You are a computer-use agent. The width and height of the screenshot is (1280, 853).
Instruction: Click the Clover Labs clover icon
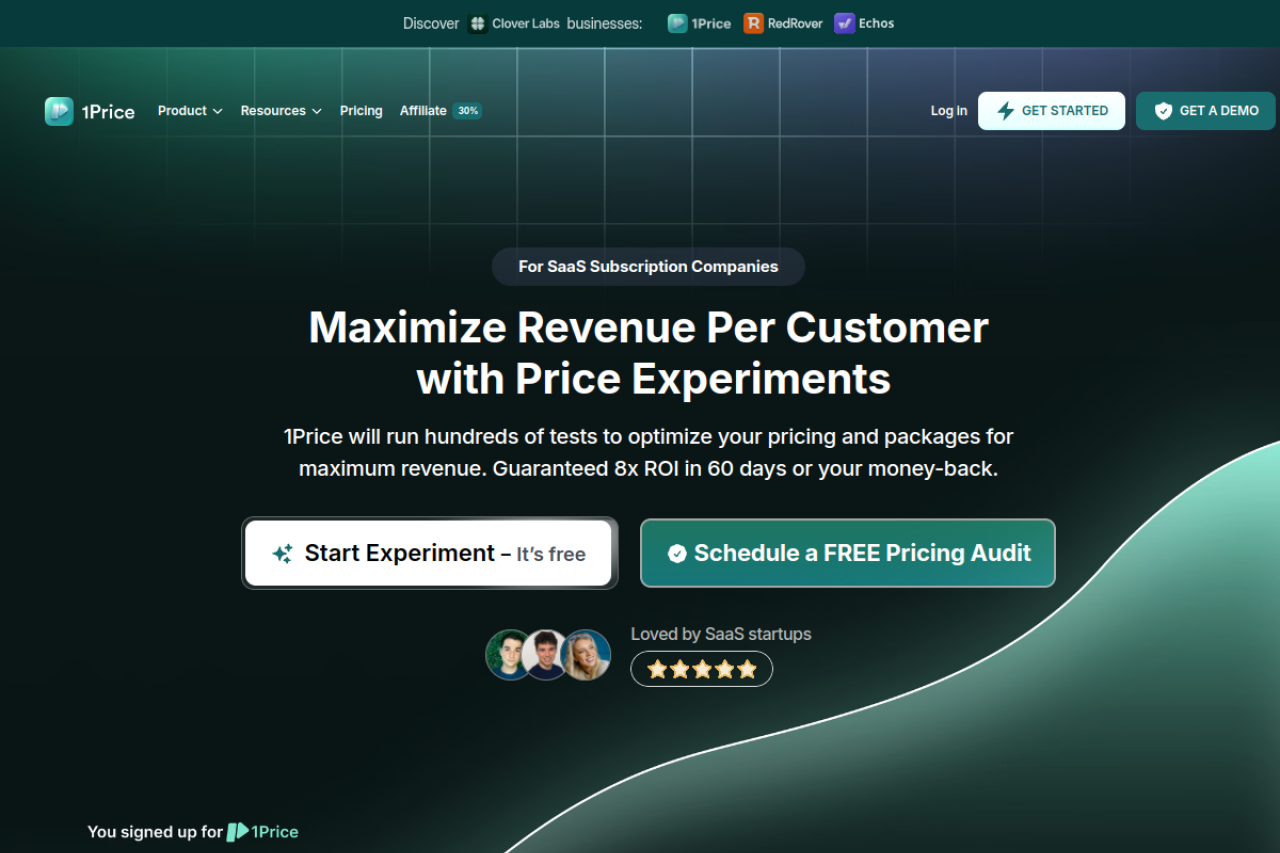point(478,23)
